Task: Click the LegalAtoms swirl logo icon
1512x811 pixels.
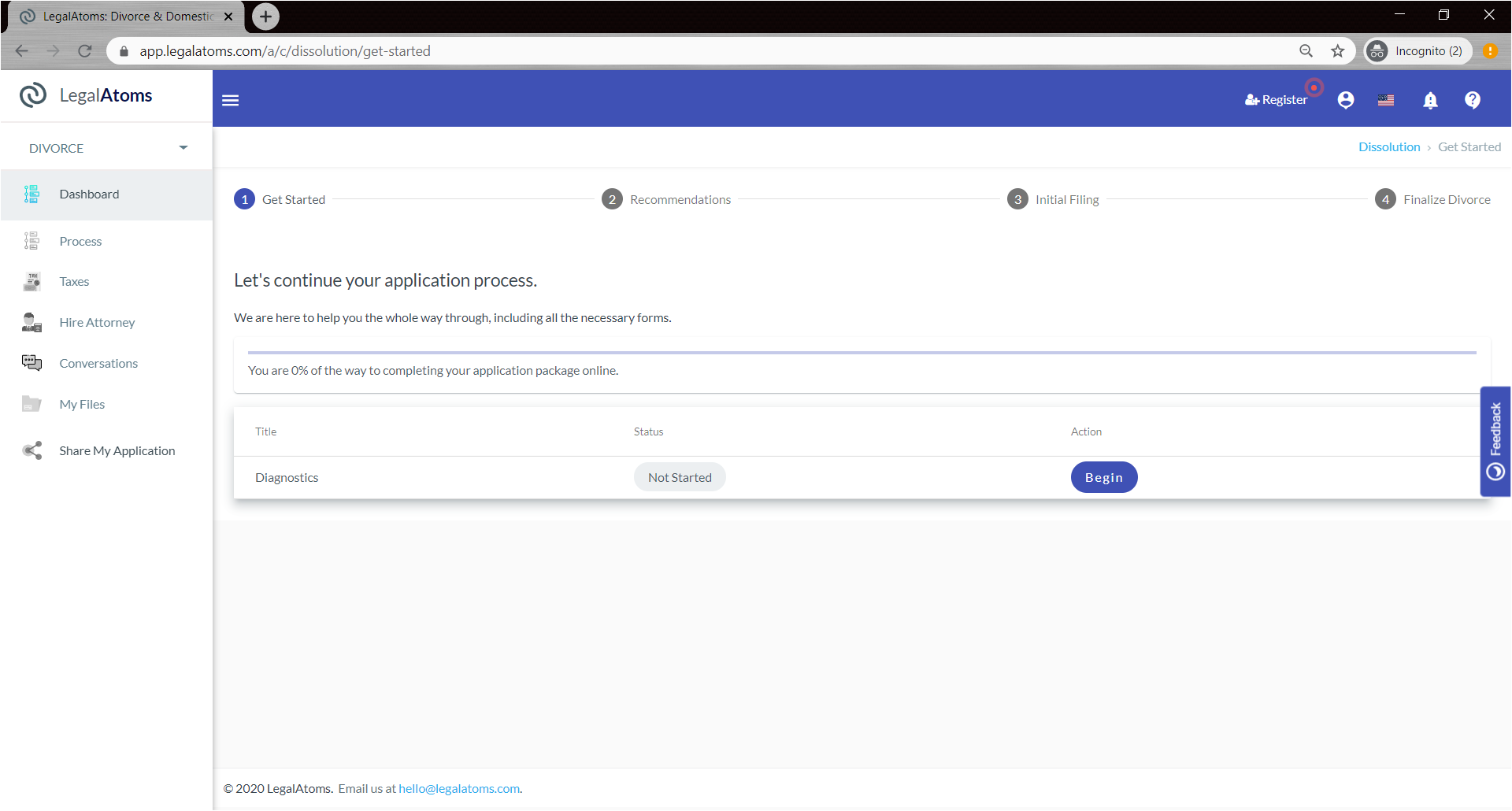Action: 33,95
